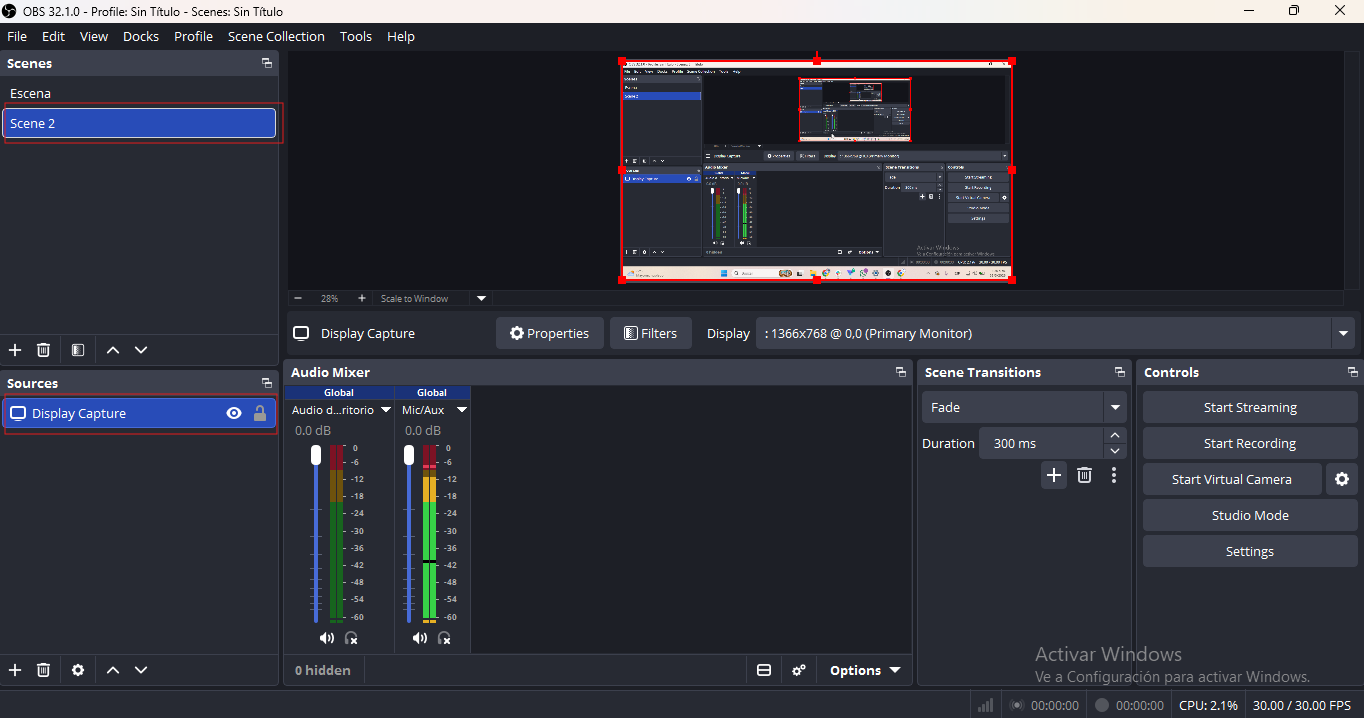The width and height of the screenshot is (1364, 718).
Task: Remove selected source with trash icon
Action: (43, 670)
